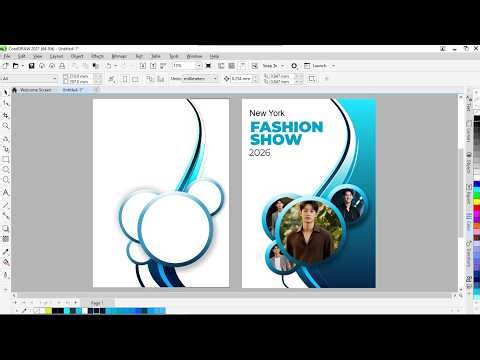Click the Page 1 tab at the bottom
Viewport: 480px width, 360px height.
(x=97, y=303)
